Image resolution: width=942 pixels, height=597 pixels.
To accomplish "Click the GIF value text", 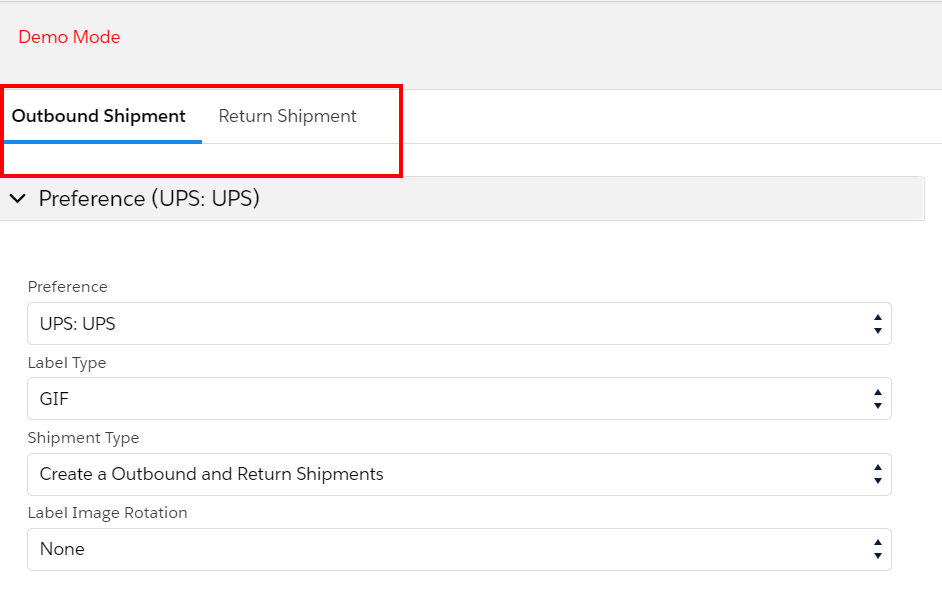I will 54,399.
